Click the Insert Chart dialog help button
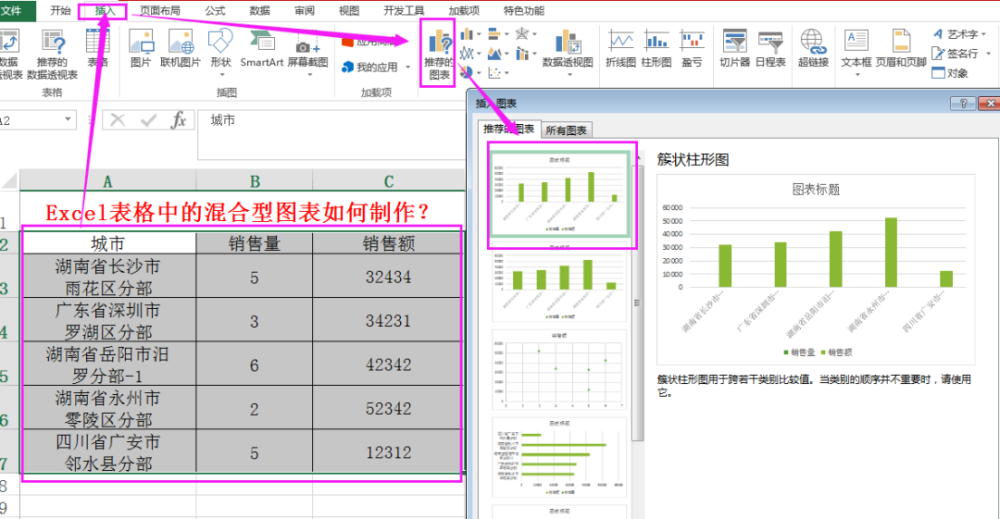The width and height of the screenshot is (1000, 519). tap(963, 103)
